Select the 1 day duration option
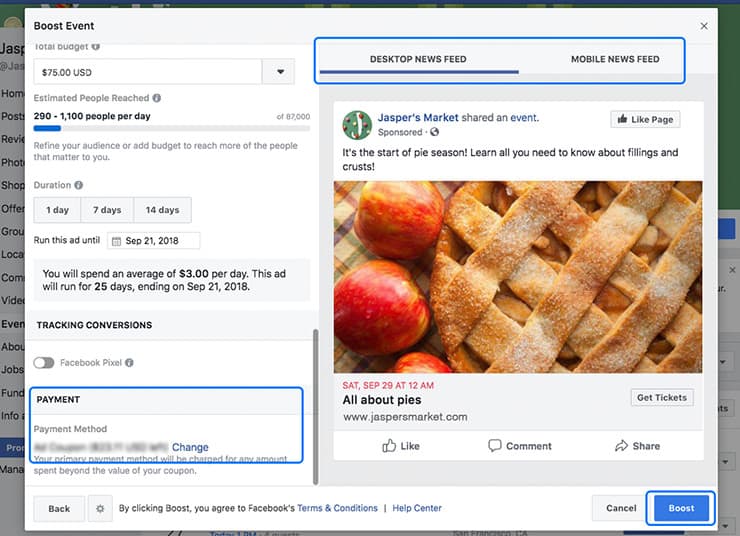Viewport: 740px width, 536px height. [x=57, y=210]
